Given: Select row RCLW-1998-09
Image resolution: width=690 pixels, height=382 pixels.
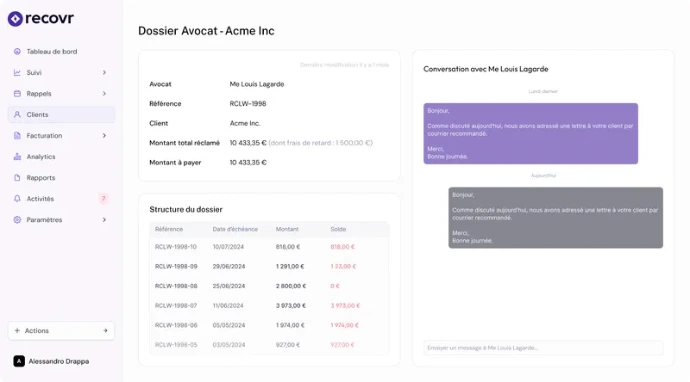Looking at the screenshot, I should point(269,266).
